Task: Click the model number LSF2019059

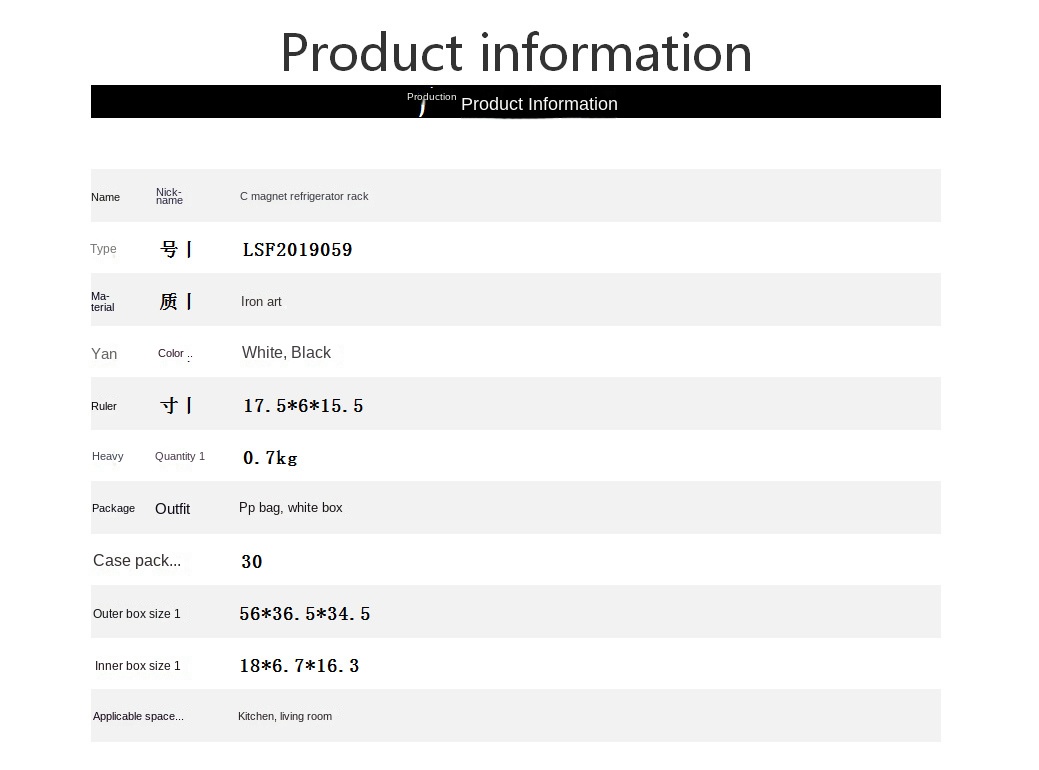Action: (x=297, y=250)
